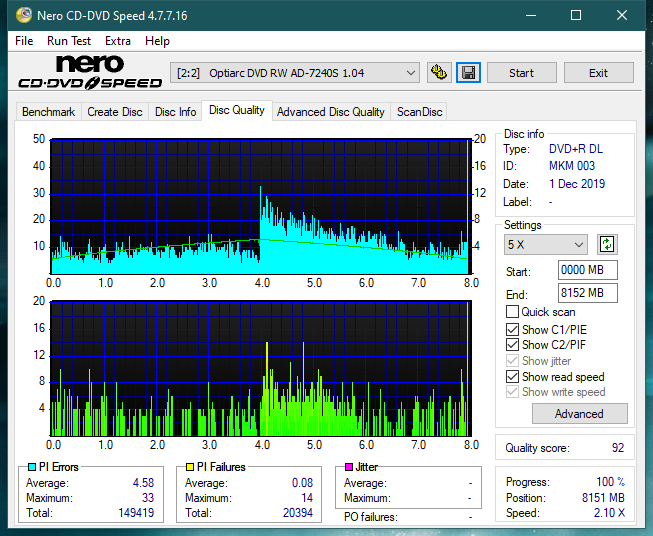
Task: Open the Run Test menu
Action: [x=69, y=41]
